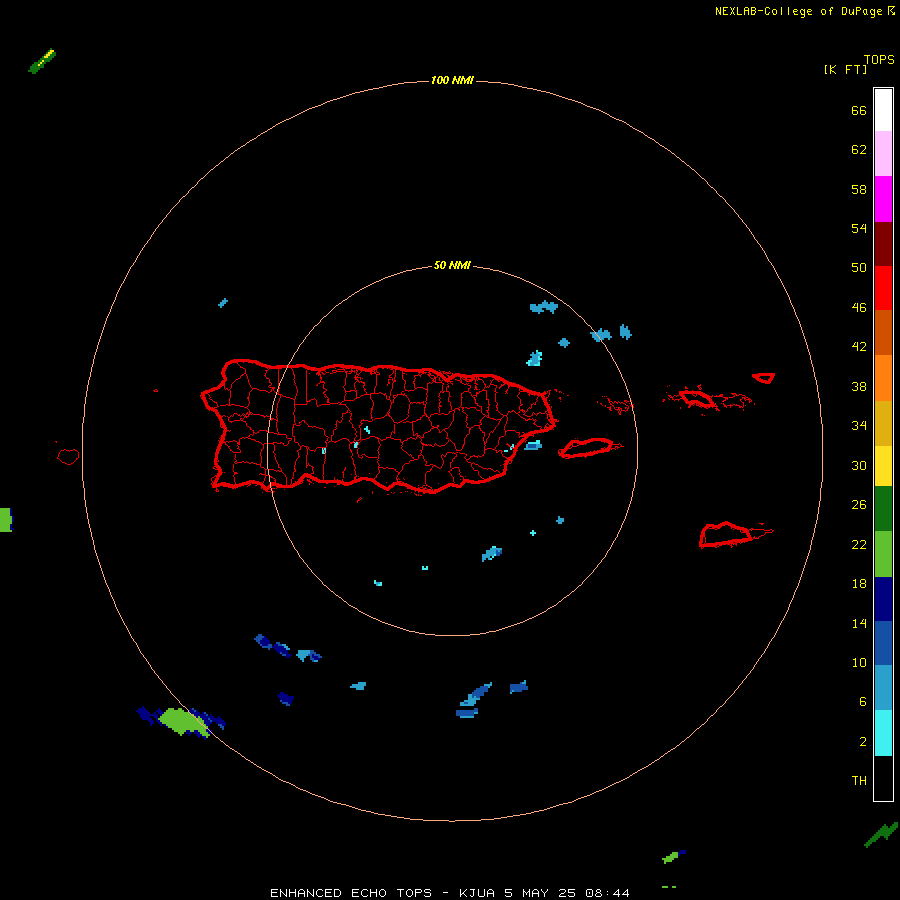Image resolution: width=900 pixels, height=900 pixels.
Task: Pick the bright orange legend swatch
Action: (x=883, y=378)
